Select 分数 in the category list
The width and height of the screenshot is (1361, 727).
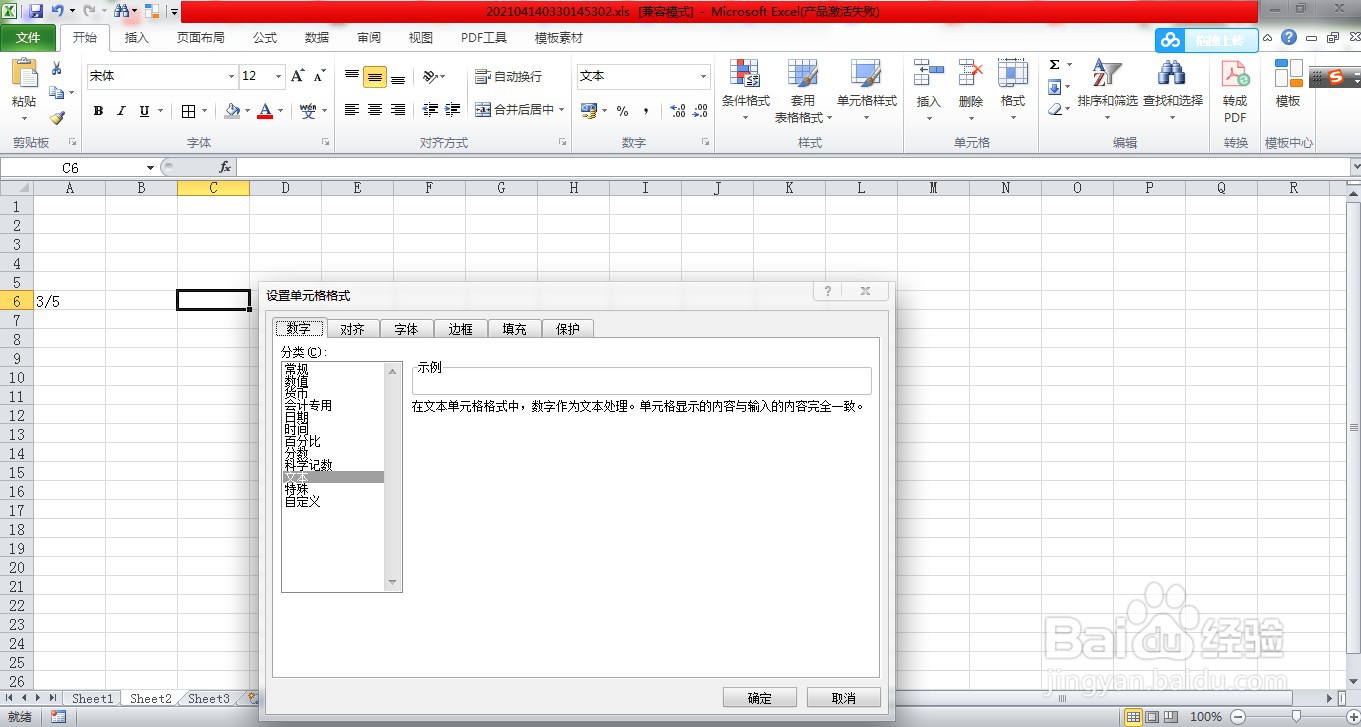[x=296, y=453]
